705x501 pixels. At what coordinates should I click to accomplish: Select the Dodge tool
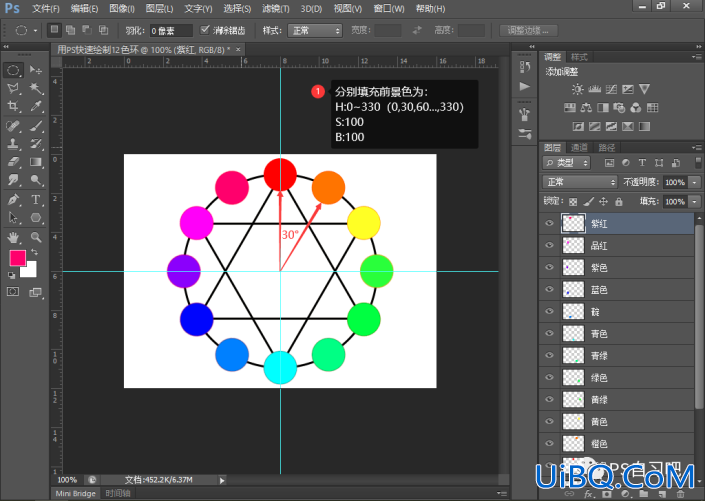tap(36, 180)
